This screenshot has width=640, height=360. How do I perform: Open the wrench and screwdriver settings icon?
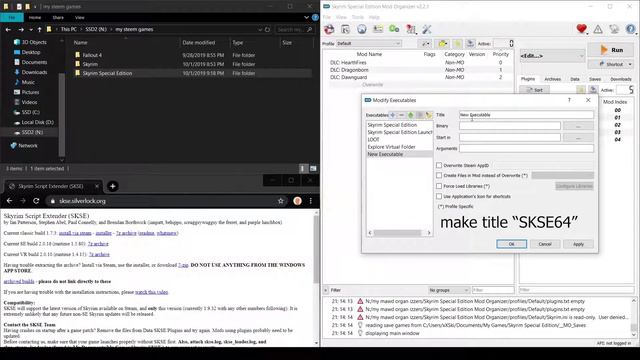click(x=427, y=29)
